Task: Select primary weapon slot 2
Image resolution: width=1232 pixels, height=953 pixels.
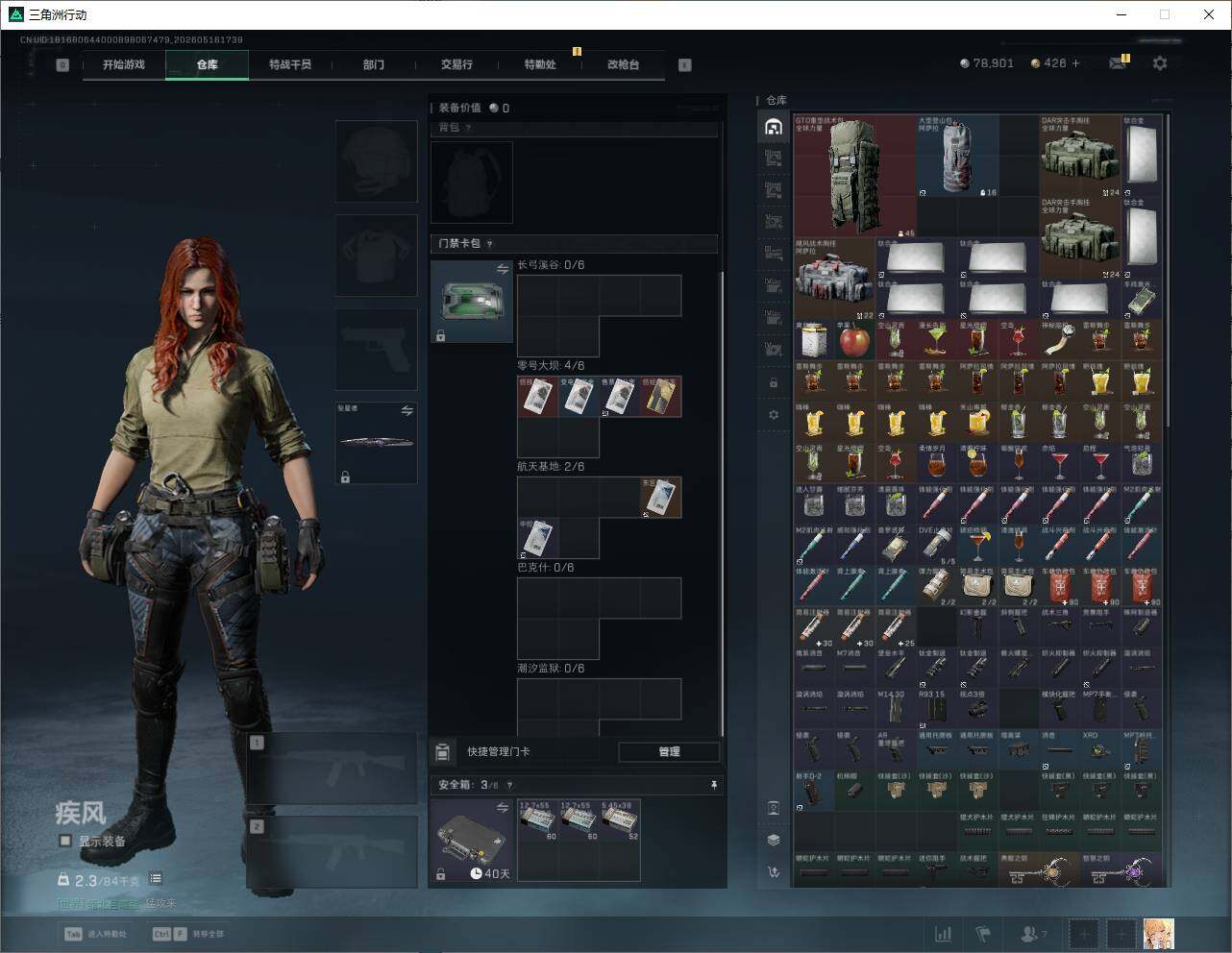Action: (x=333, y=851)
